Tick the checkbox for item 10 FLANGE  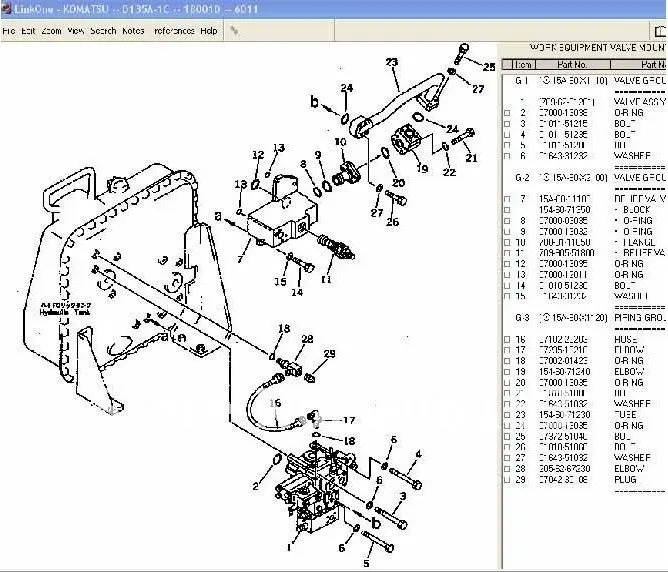pyautogui.click(x=507, y=242)
